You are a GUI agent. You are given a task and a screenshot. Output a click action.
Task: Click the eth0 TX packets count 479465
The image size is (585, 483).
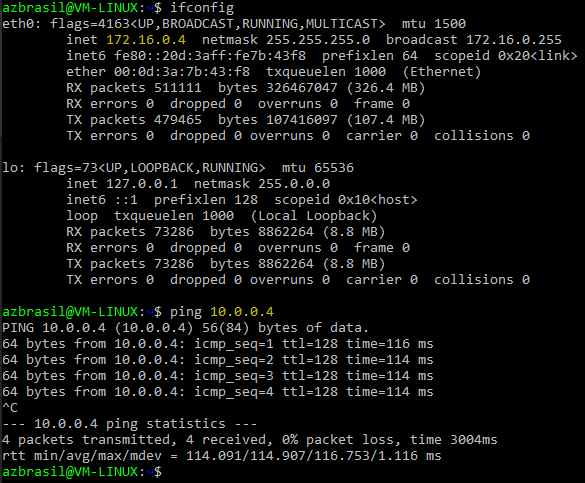click(x=178, y=120)
